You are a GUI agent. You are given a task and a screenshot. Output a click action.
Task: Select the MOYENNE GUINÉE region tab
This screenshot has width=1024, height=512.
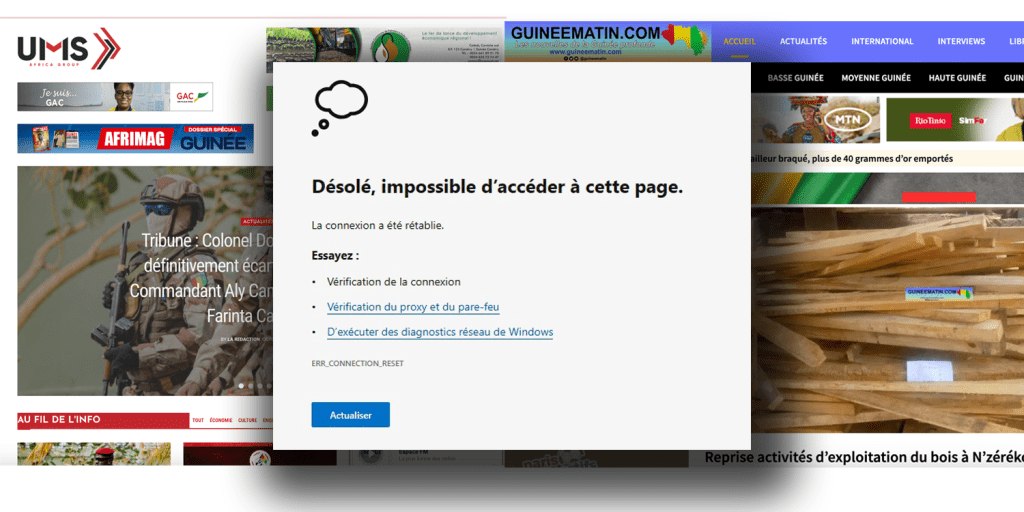(876, 78)
